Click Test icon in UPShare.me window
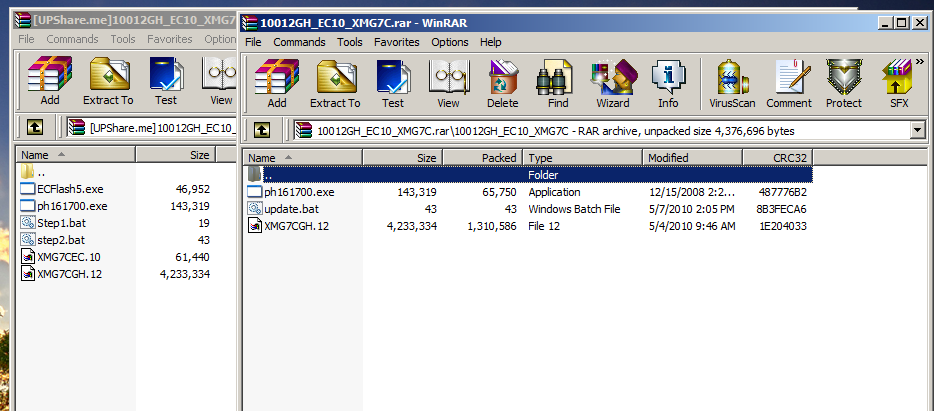The height and width of the screenshot is (411, 934). [166, 81]
